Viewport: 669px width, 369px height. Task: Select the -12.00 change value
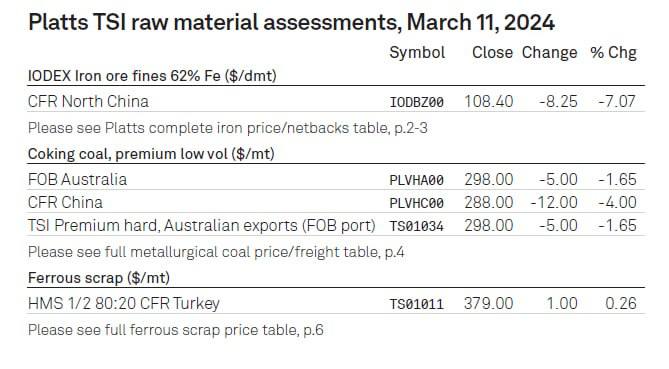click(x=554, y=202)
